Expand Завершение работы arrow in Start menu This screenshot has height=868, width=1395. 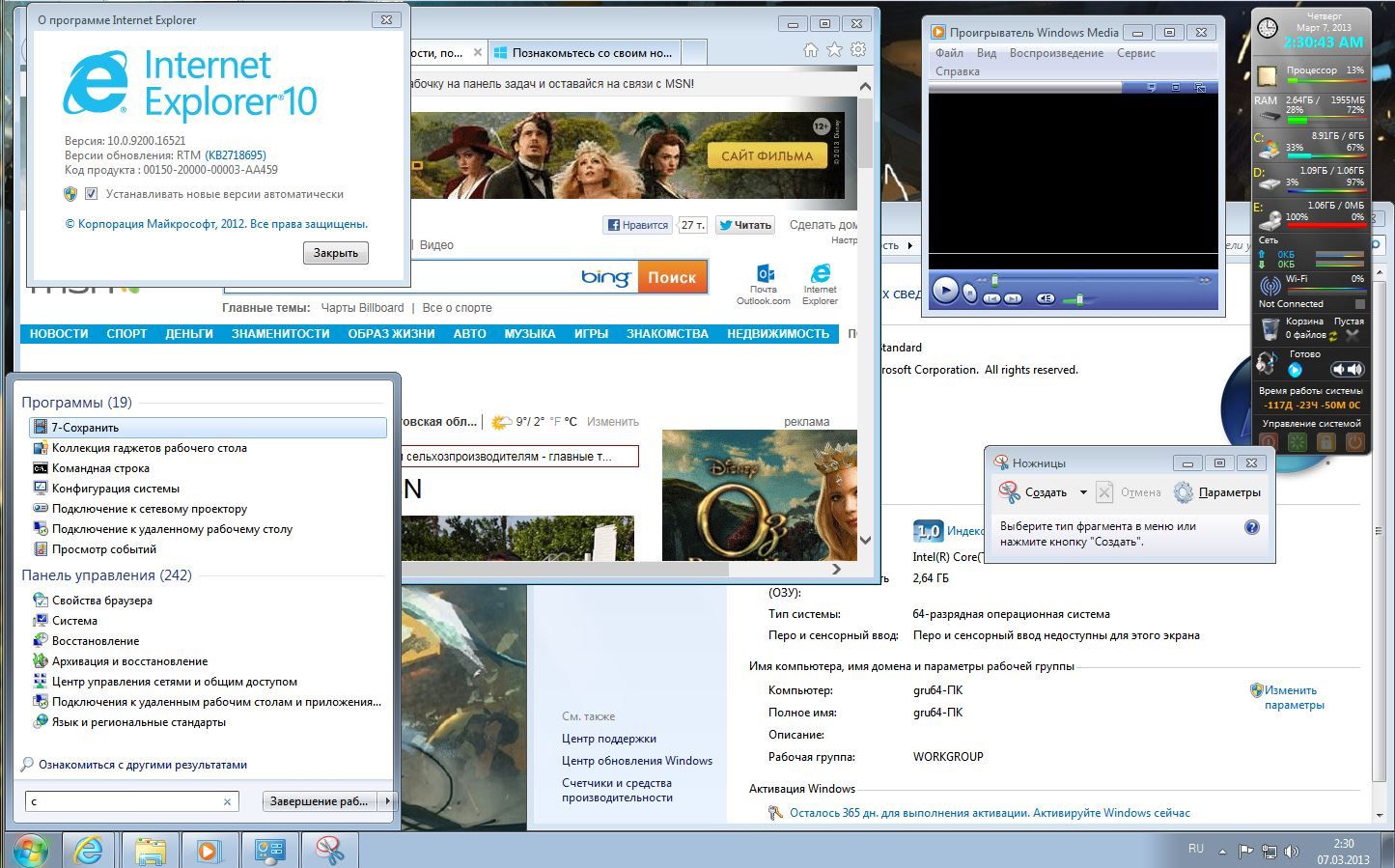(387, 800)
